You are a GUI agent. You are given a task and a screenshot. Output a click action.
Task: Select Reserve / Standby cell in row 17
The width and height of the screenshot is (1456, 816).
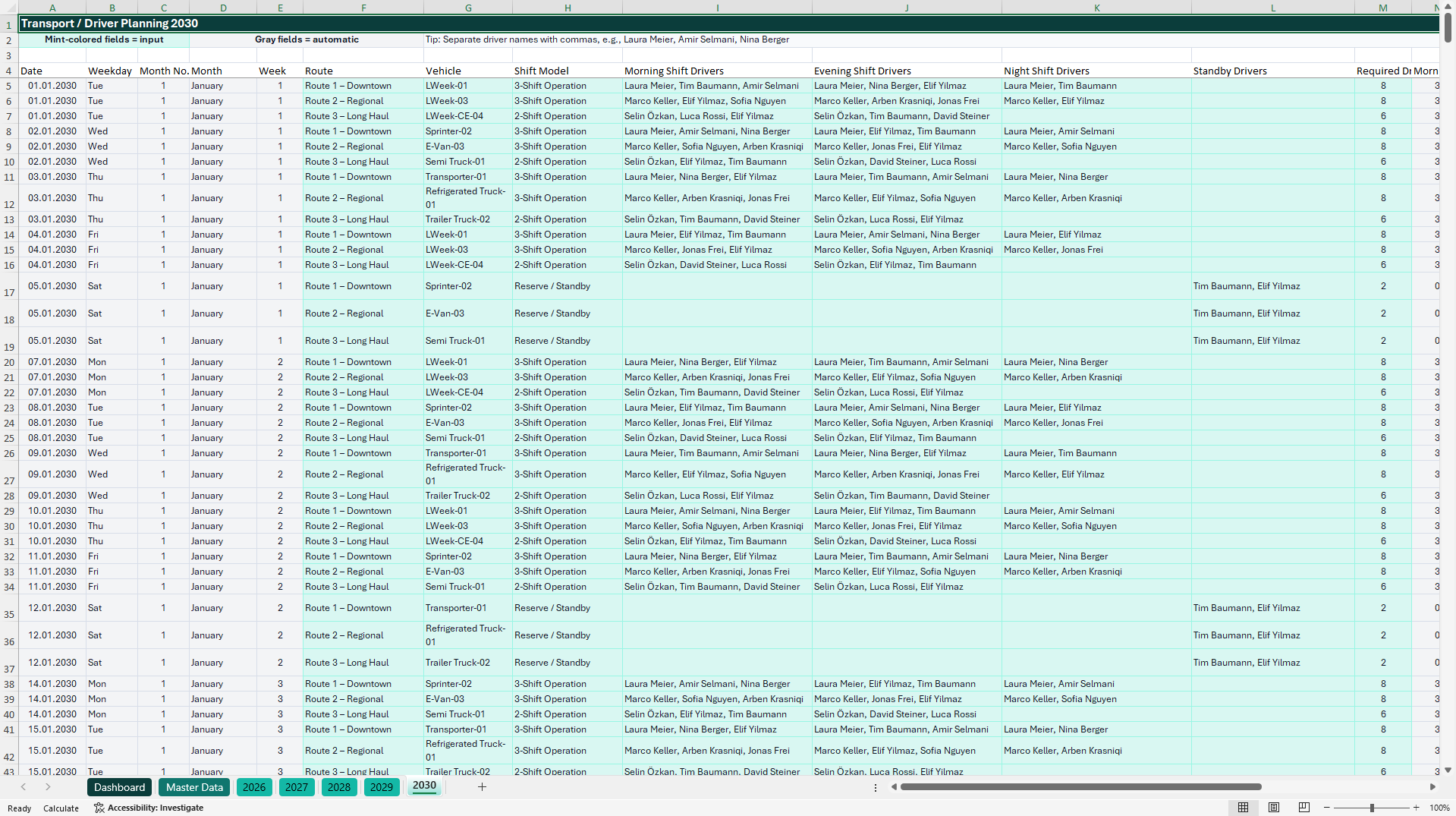[568, 286]
